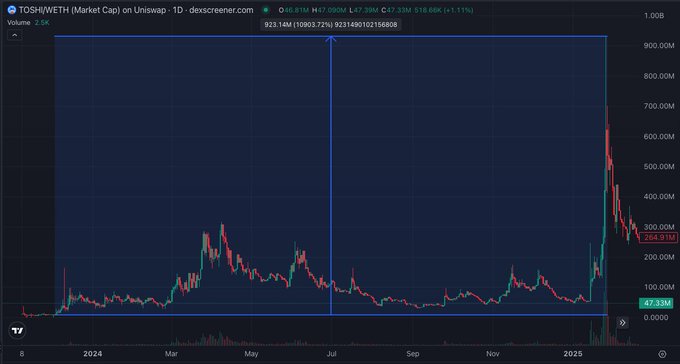Click the green market status dot

[x=266, y=10]
